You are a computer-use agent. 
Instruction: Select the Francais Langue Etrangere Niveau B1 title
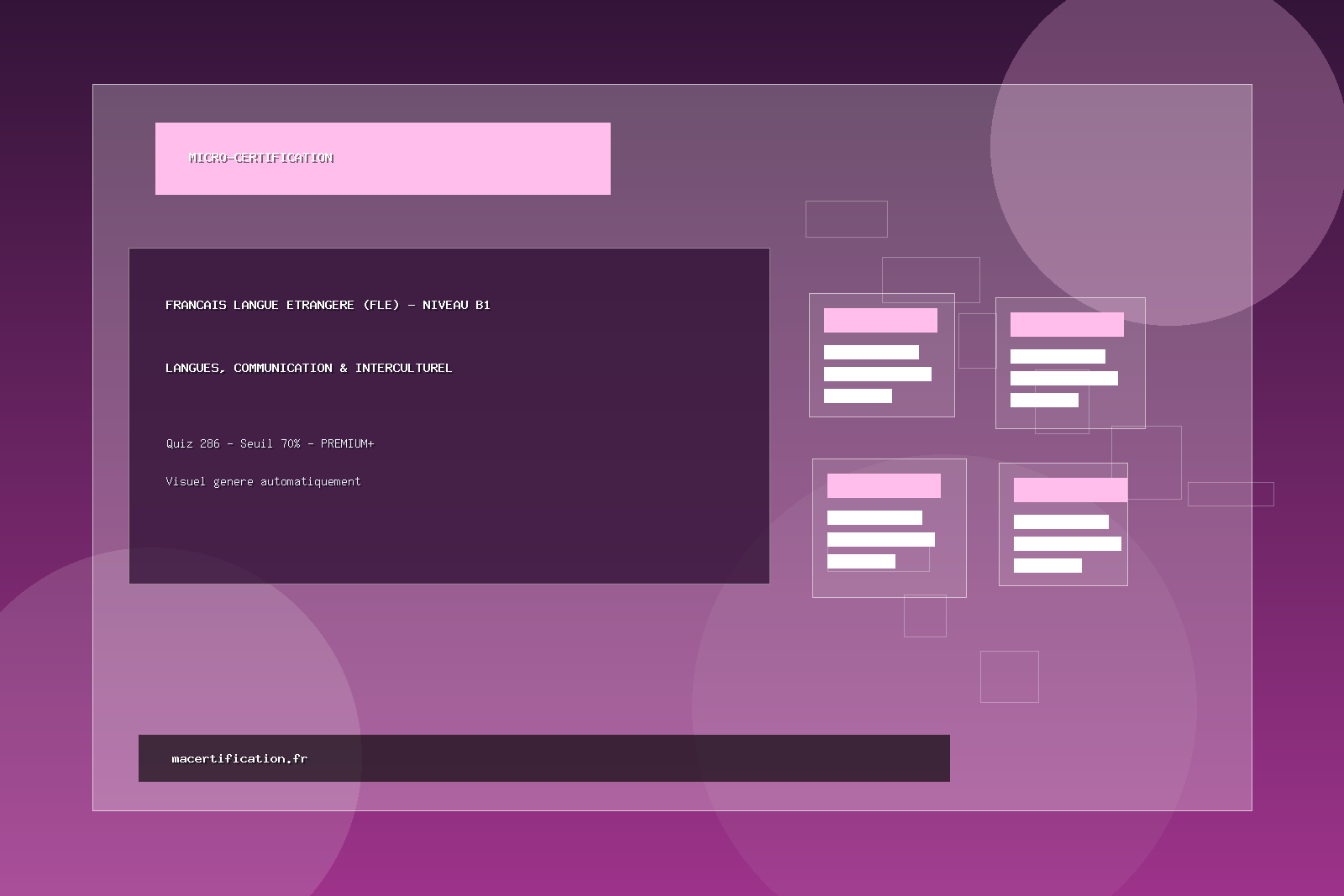pyautogui.click(x=328, y=305)
